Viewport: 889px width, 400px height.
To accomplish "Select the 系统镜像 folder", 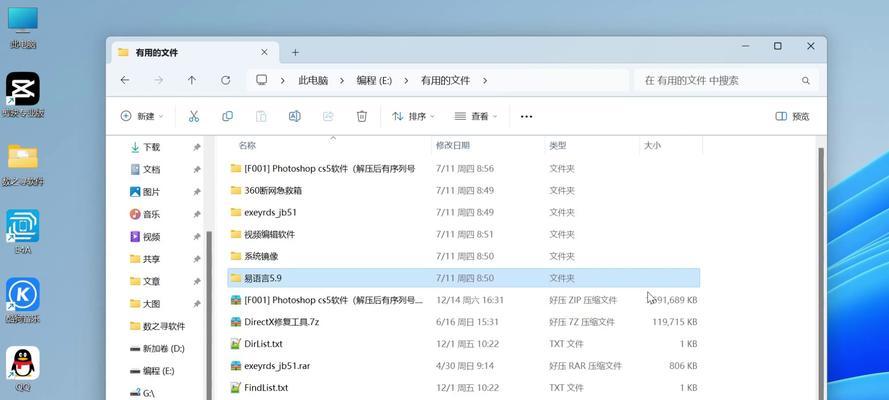I will [x=463, y=256].
